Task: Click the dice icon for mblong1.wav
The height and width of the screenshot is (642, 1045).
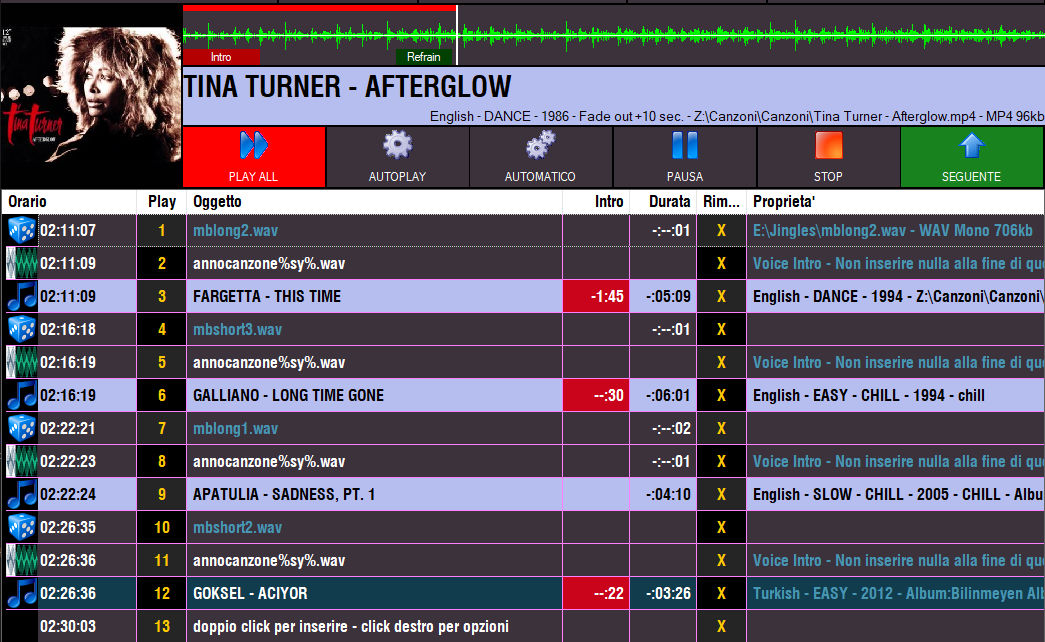Action: 22,429
